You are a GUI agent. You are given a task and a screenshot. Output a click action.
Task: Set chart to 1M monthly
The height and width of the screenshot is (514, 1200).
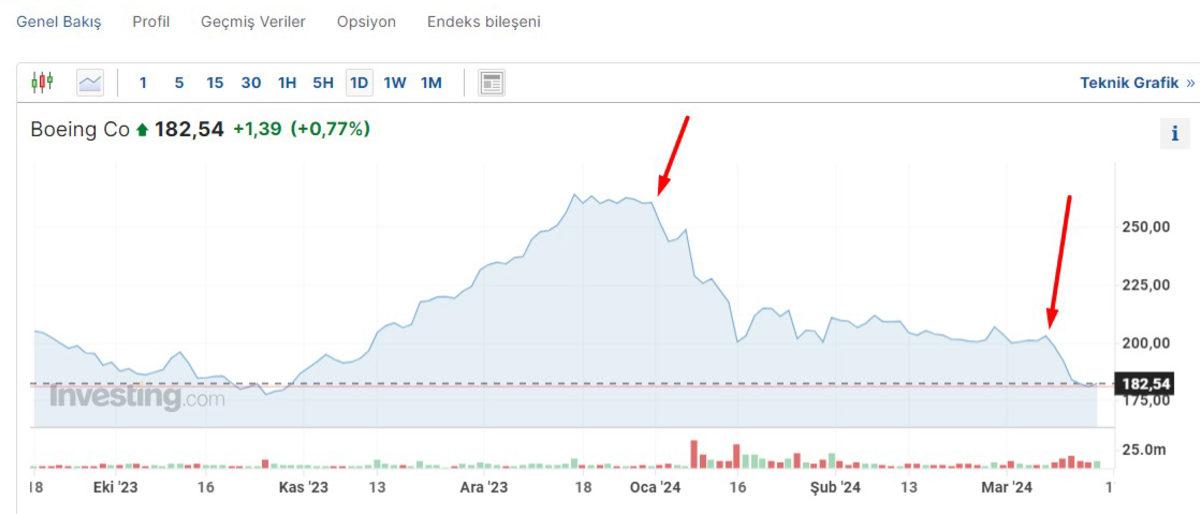coord(431,82)
